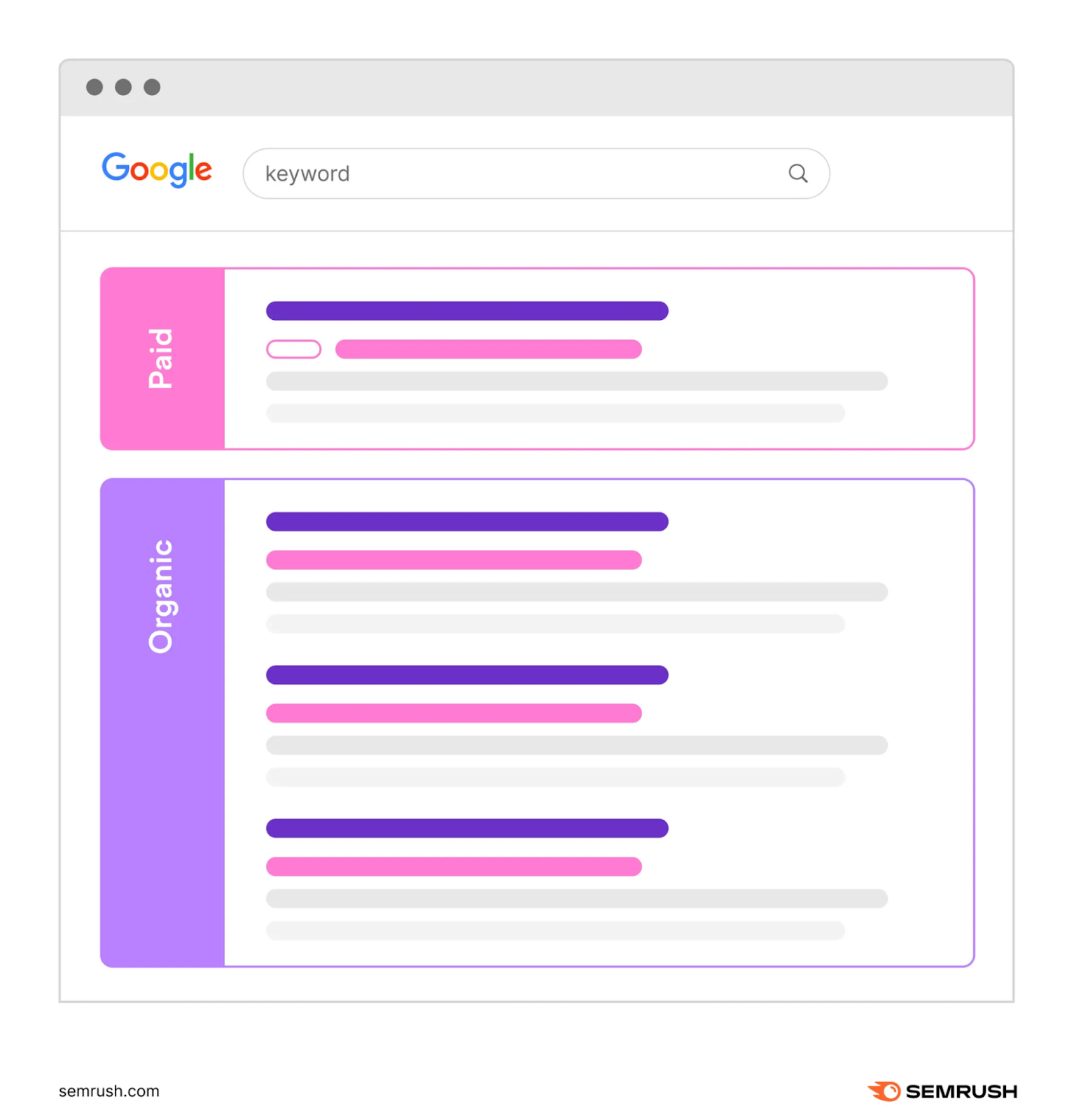Open the paid result's purple title

pos(467,311)
